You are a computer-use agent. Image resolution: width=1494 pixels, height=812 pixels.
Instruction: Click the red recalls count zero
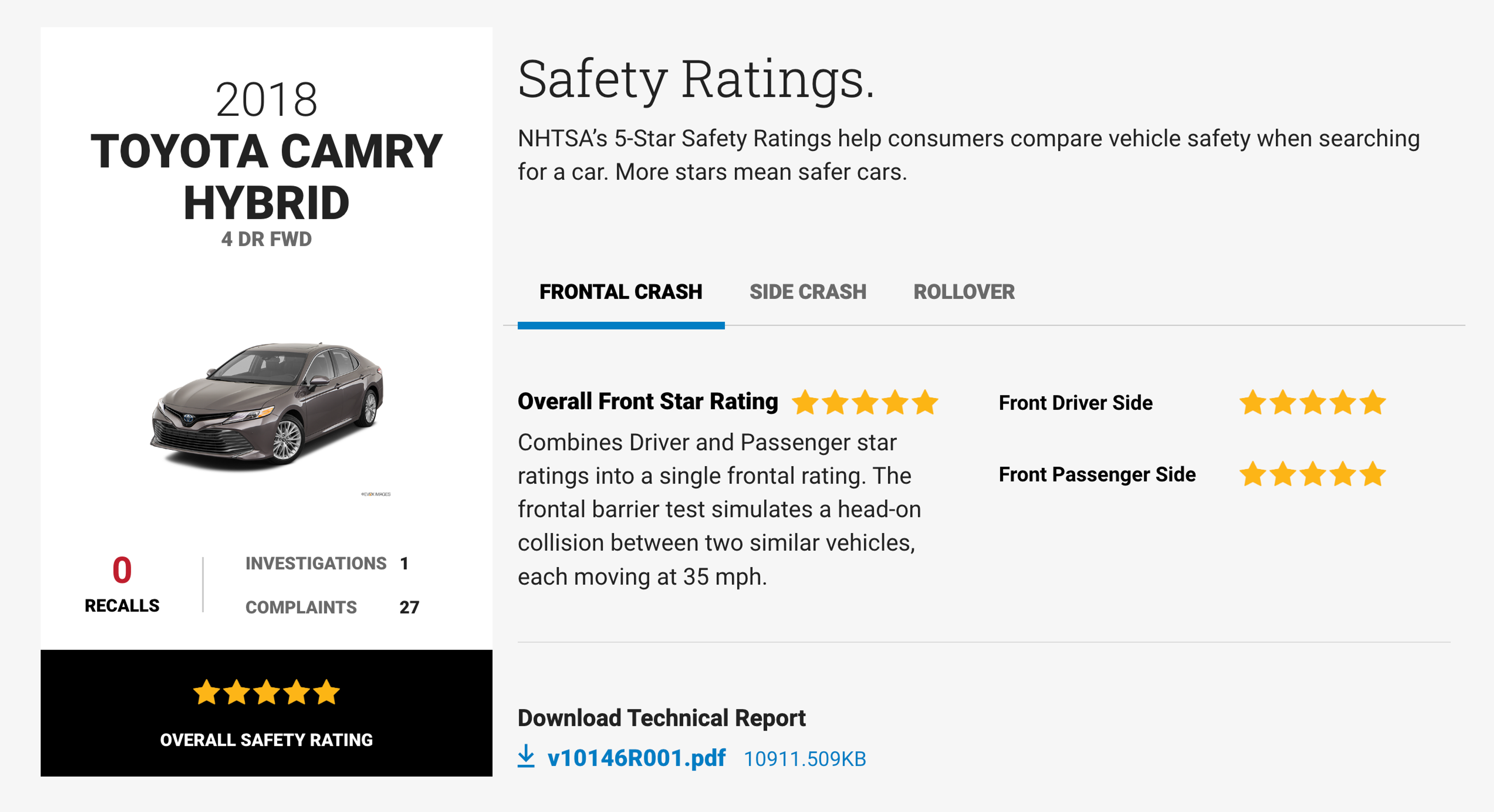(x=122, y=570)
